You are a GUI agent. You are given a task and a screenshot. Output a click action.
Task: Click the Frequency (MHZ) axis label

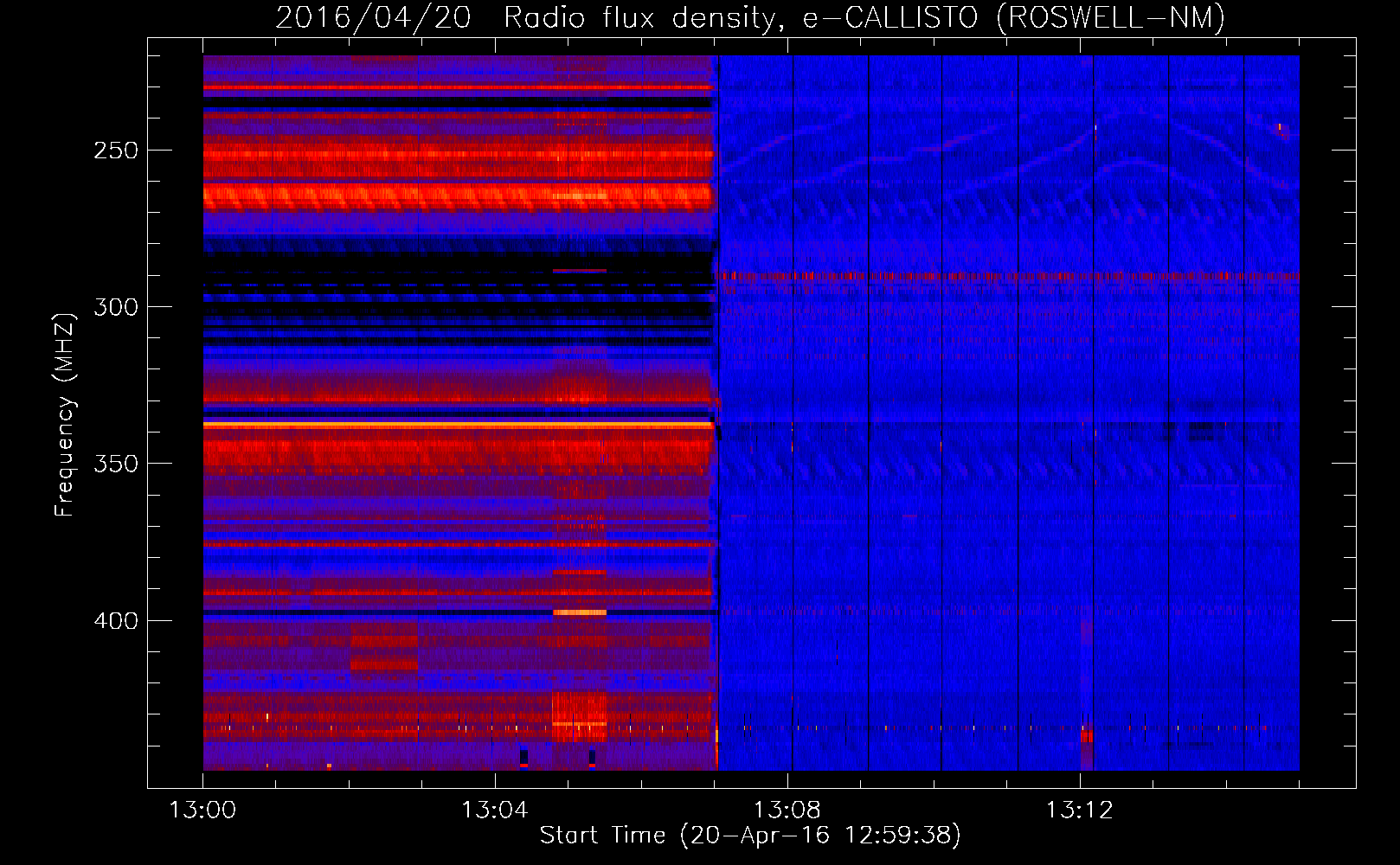[65, 414]
